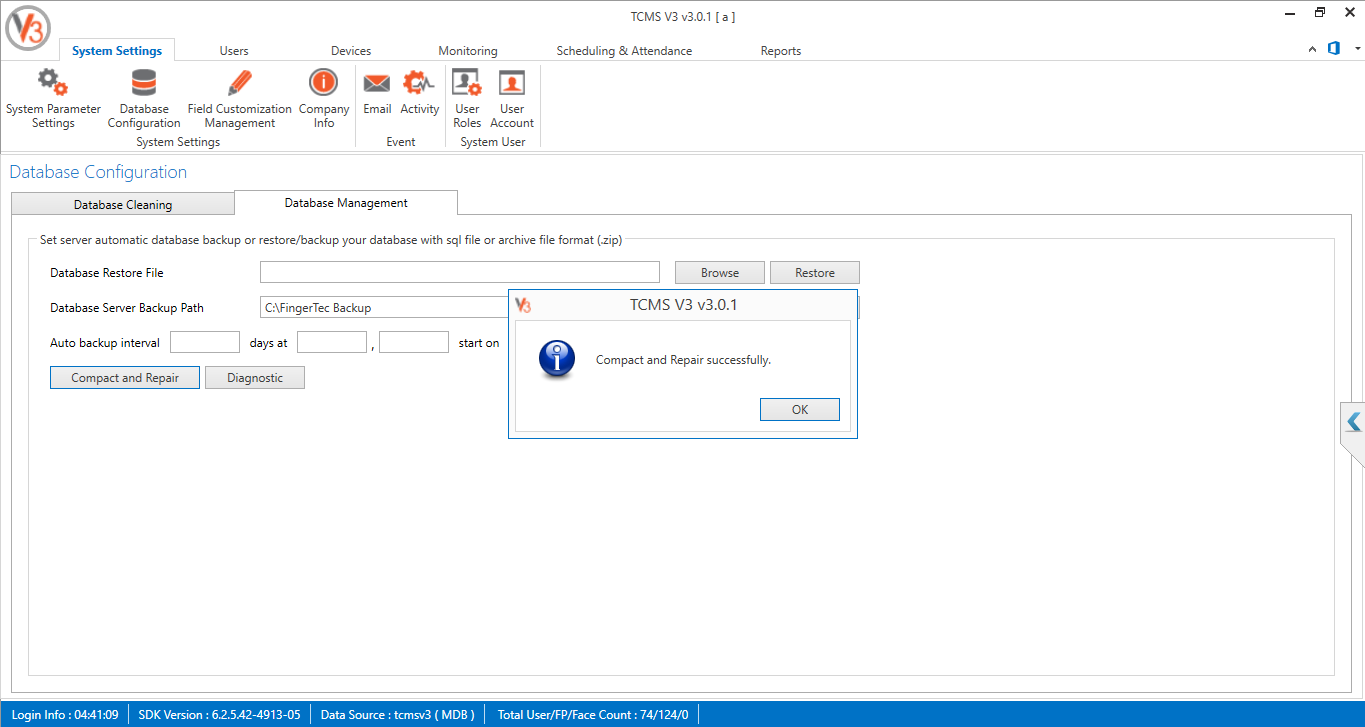Focus the first 'days at' time field

tap(332, 342)
